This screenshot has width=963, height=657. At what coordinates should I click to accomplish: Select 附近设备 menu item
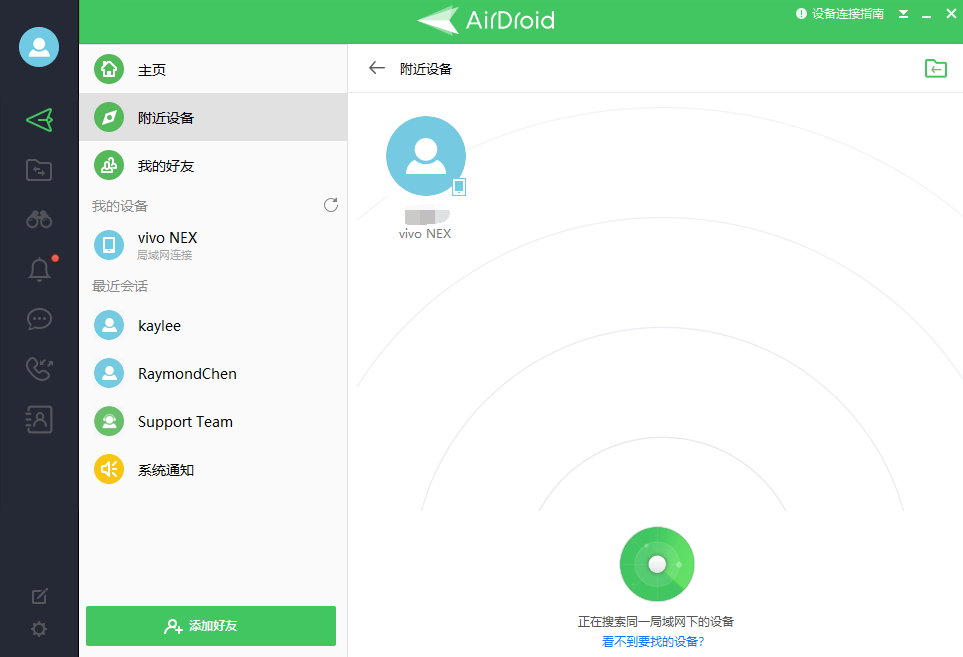213,117
